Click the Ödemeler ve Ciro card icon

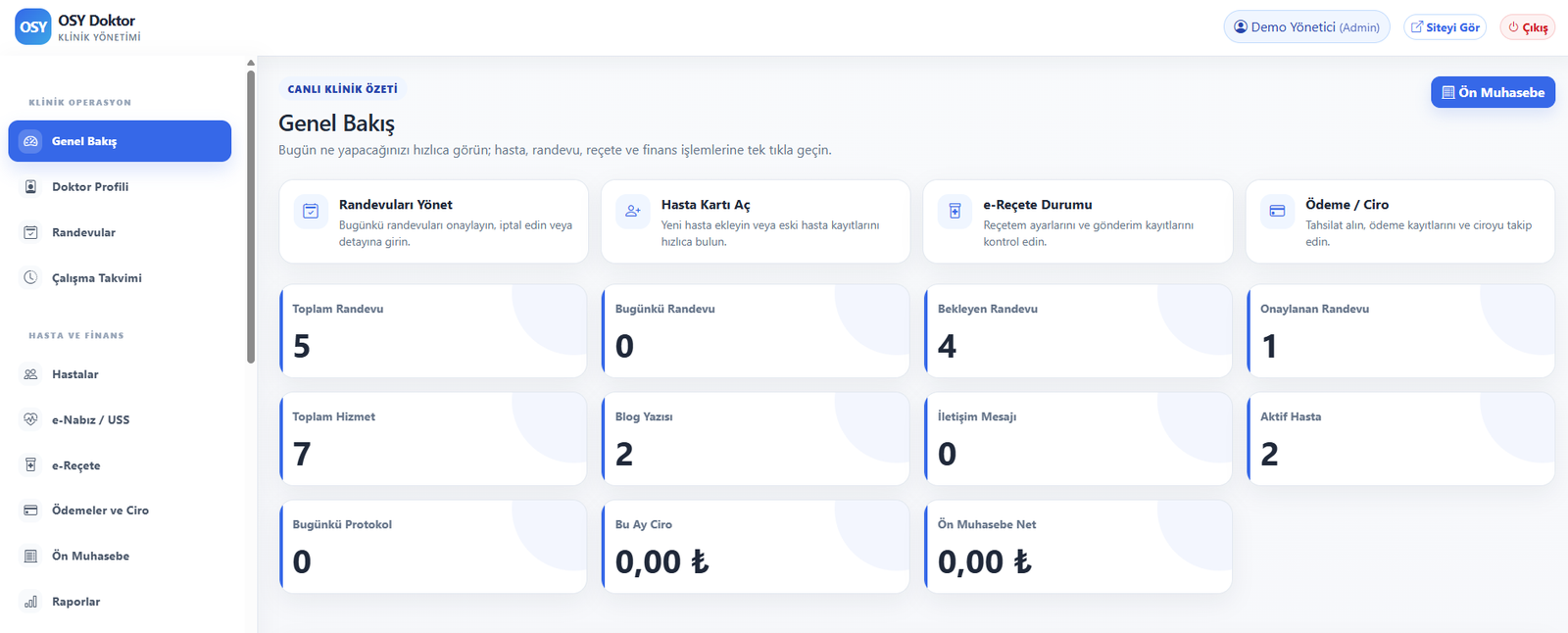tap(31, 511)
